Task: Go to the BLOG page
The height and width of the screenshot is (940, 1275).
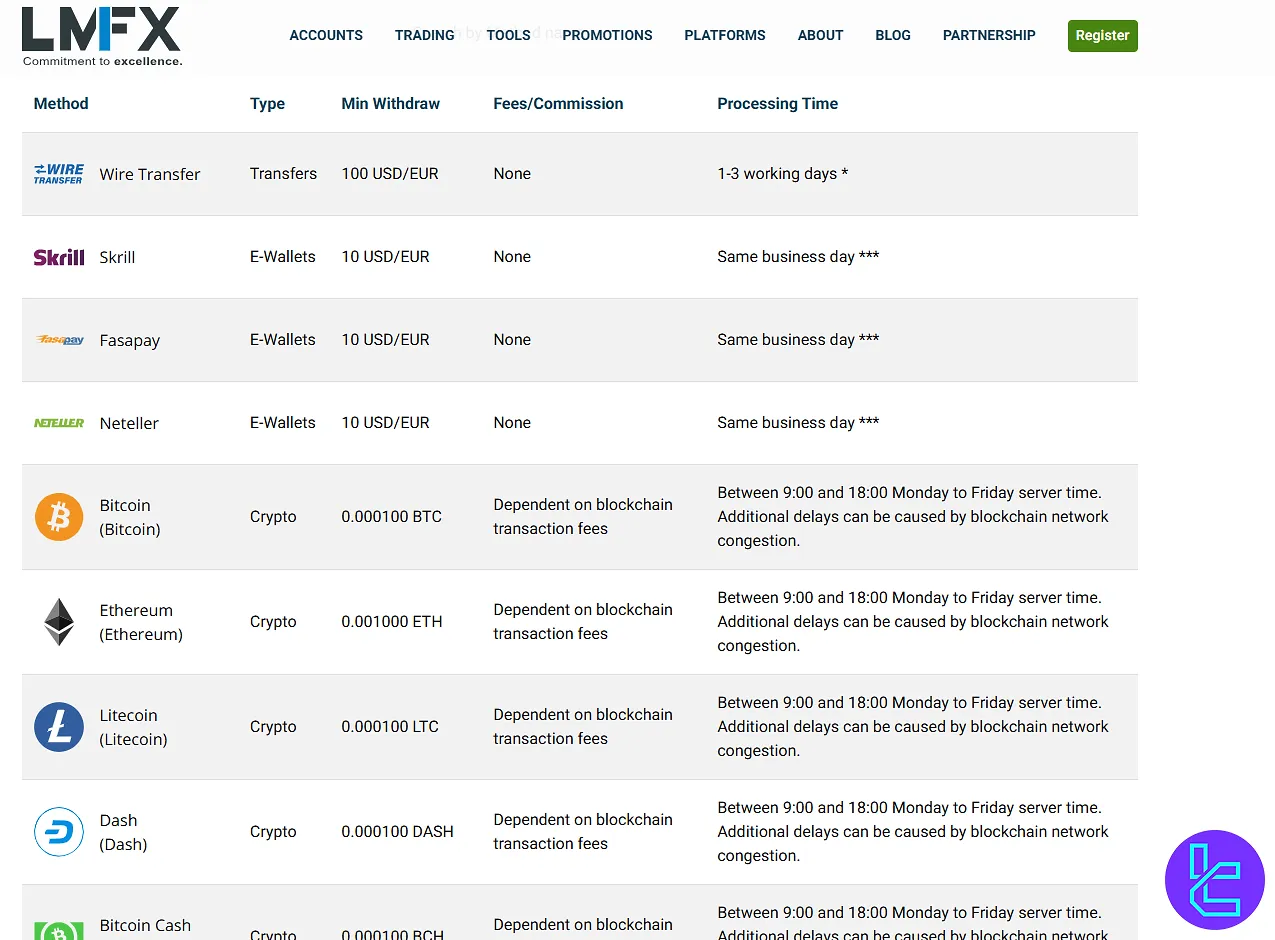Action: 893,35
